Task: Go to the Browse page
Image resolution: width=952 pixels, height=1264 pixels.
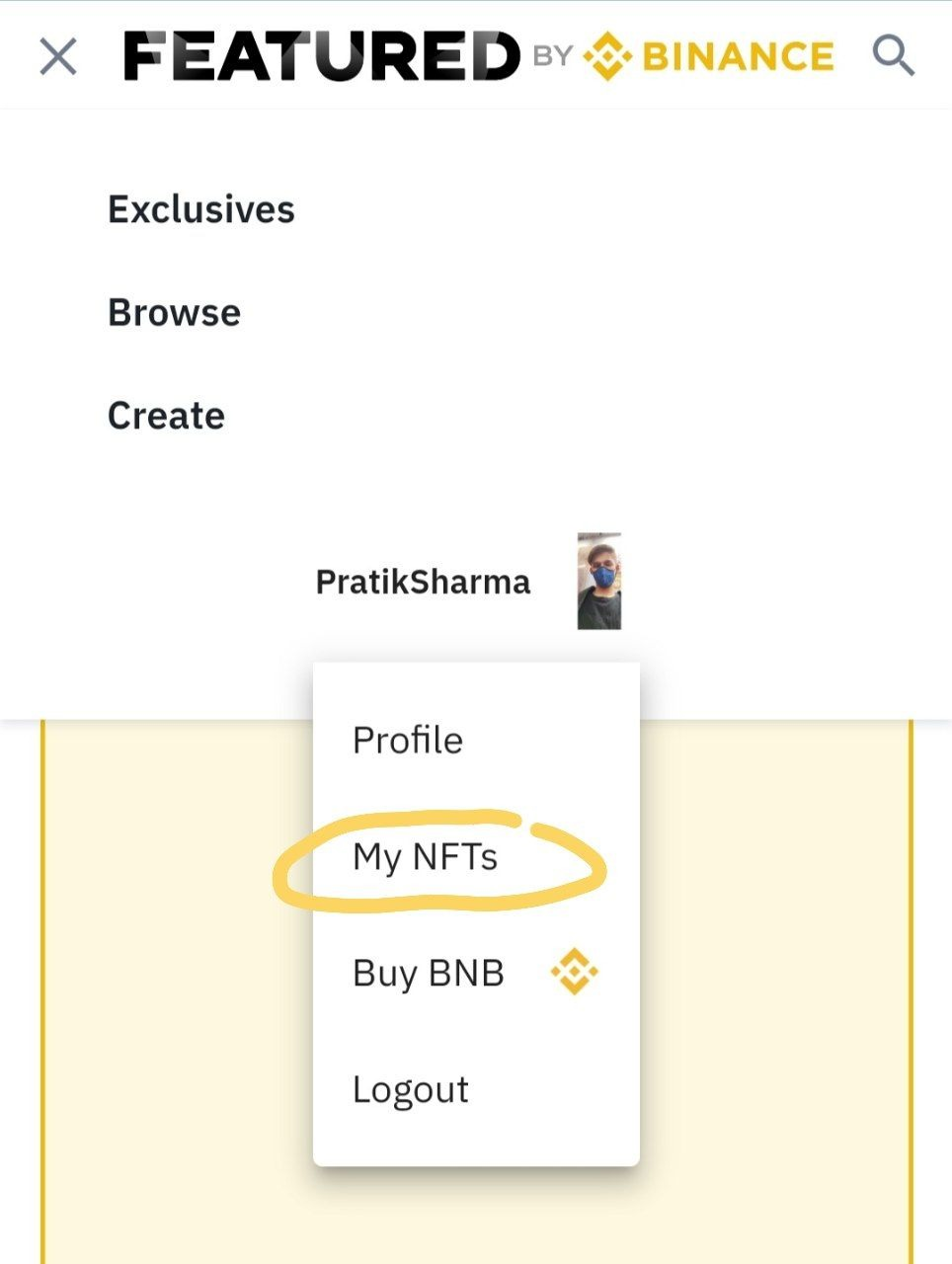Action: [174, 313]
